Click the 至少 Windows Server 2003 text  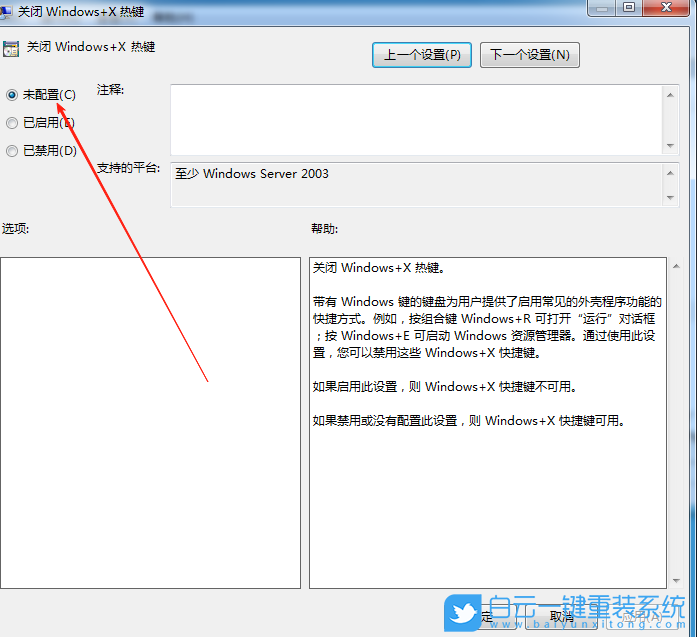click(x=252, y=173)
